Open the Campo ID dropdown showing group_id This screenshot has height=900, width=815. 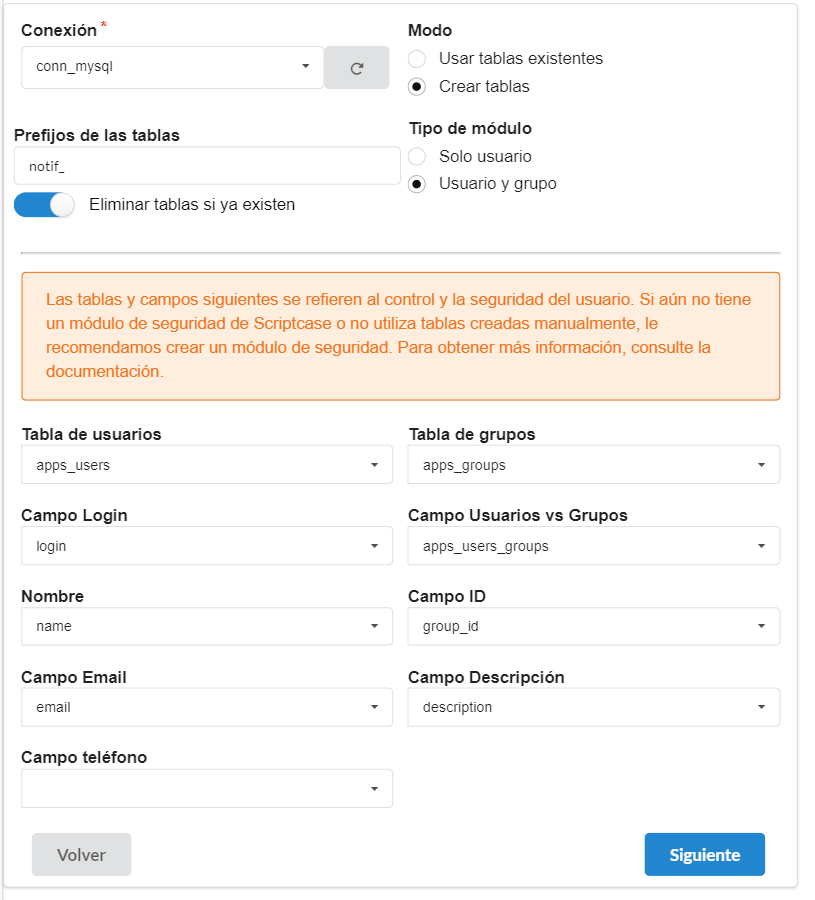593,626
